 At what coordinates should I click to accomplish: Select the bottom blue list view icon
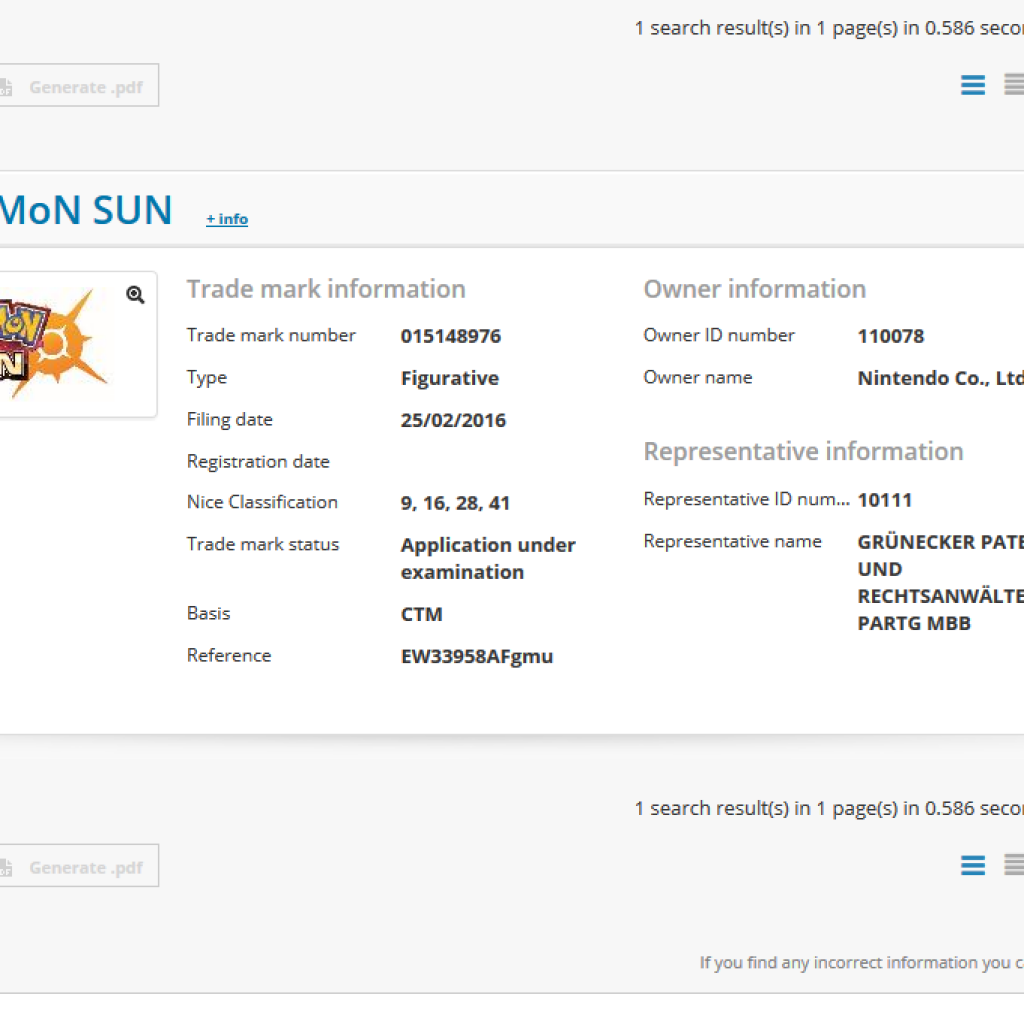tap(972, 866)
